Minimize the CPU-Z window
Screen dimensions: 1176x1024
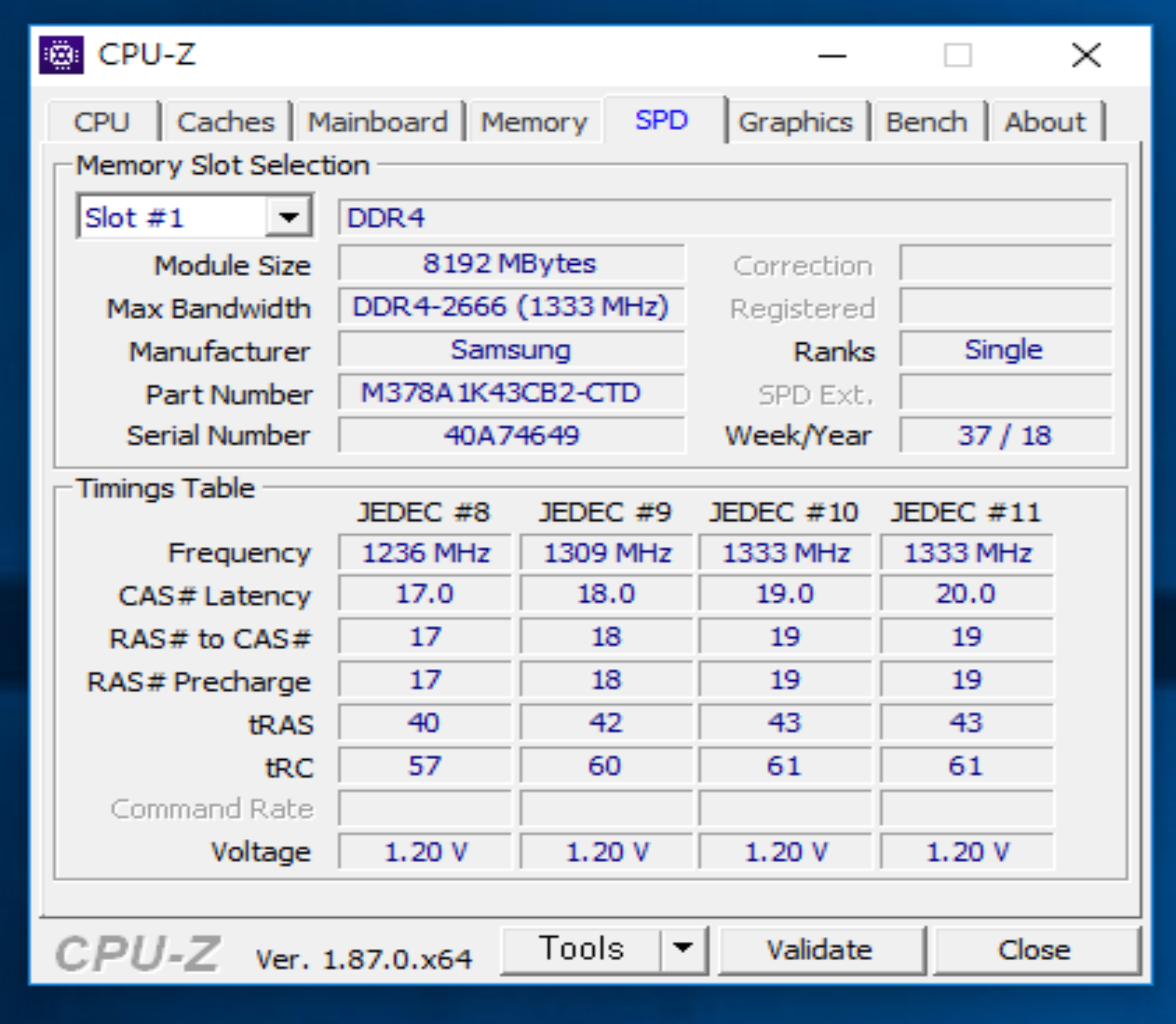832,56
